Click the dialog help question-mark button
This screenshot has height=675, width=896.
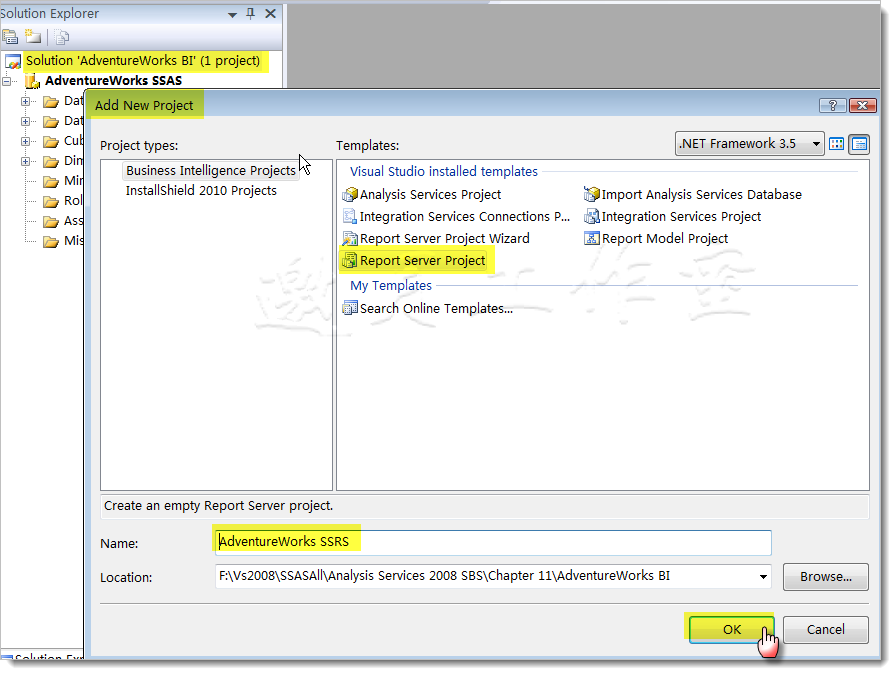(833, 105)
